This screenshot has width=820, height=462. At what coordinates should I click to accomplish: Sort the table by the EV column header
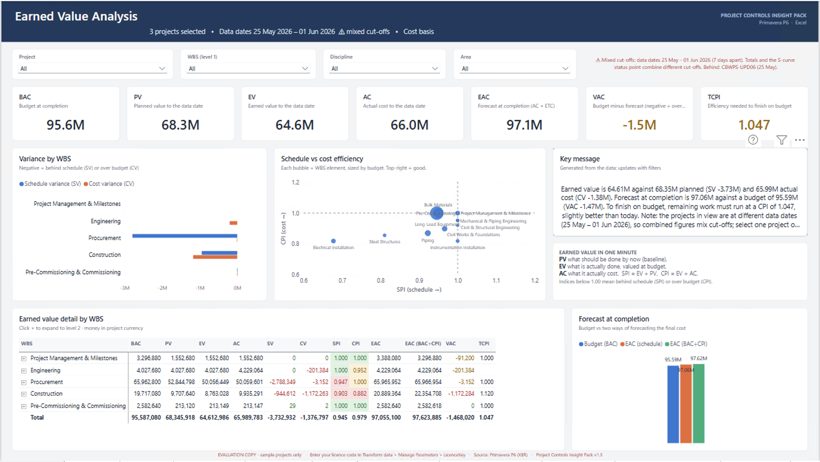tap(202, 343)
